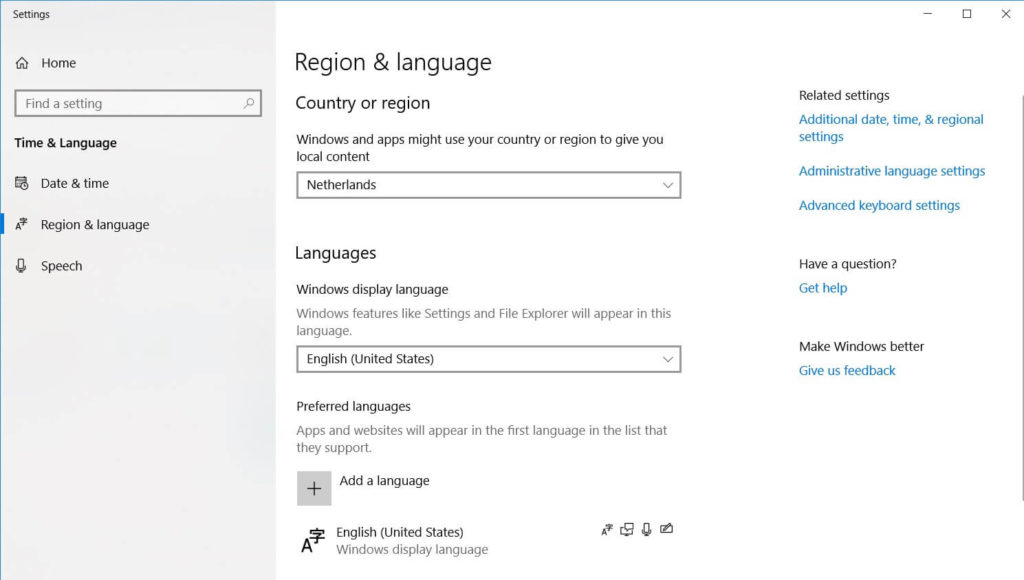Click the Home icon in sidebar
The image size is (1024, 580).
pyautogui.click(x=22, y=63)
